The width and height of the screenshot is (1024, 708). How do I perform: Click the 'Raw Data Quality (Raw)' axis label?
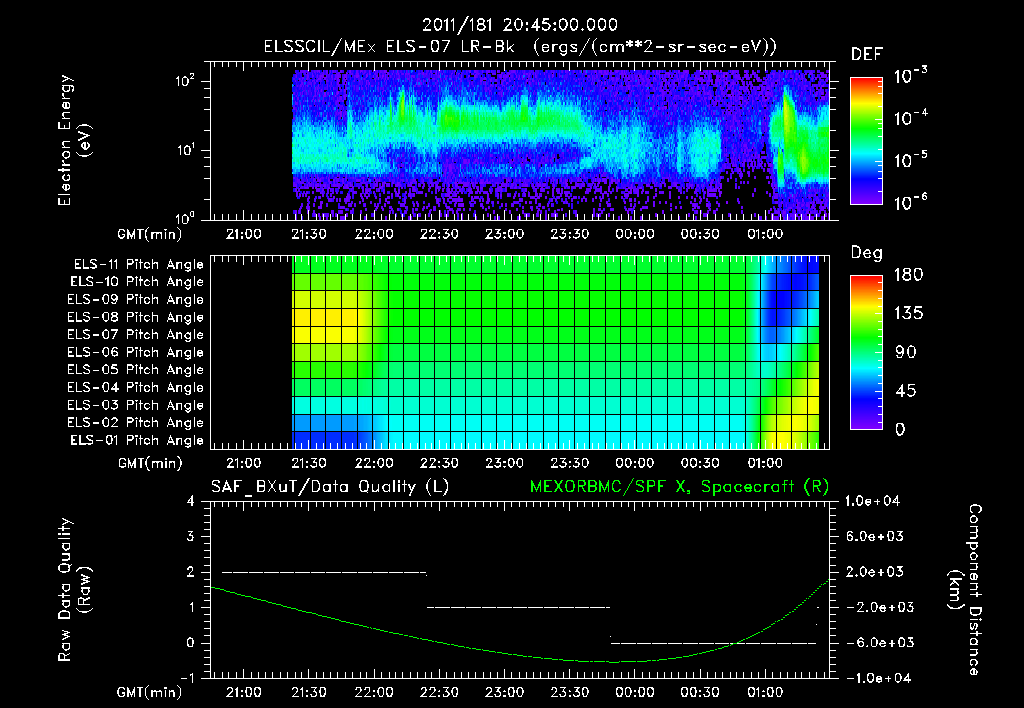tap(74, 590)
